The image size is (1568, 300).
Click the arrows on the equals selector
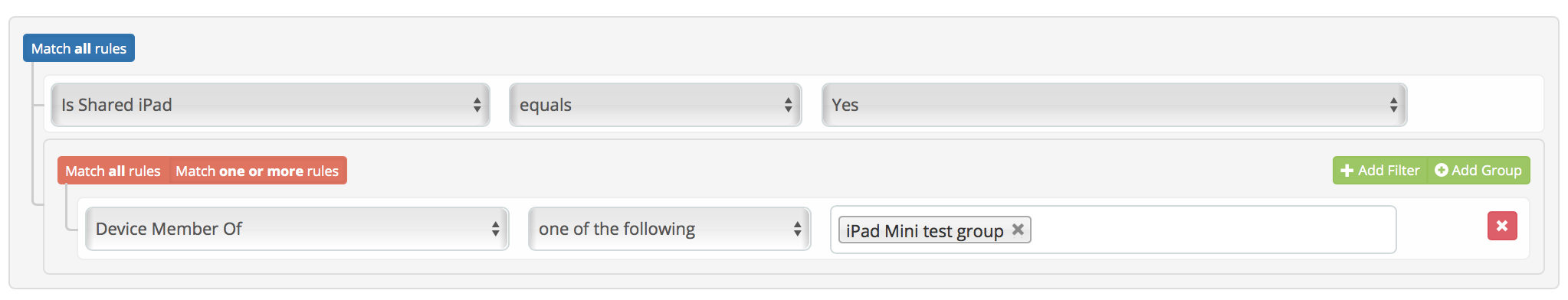(788, 105)
